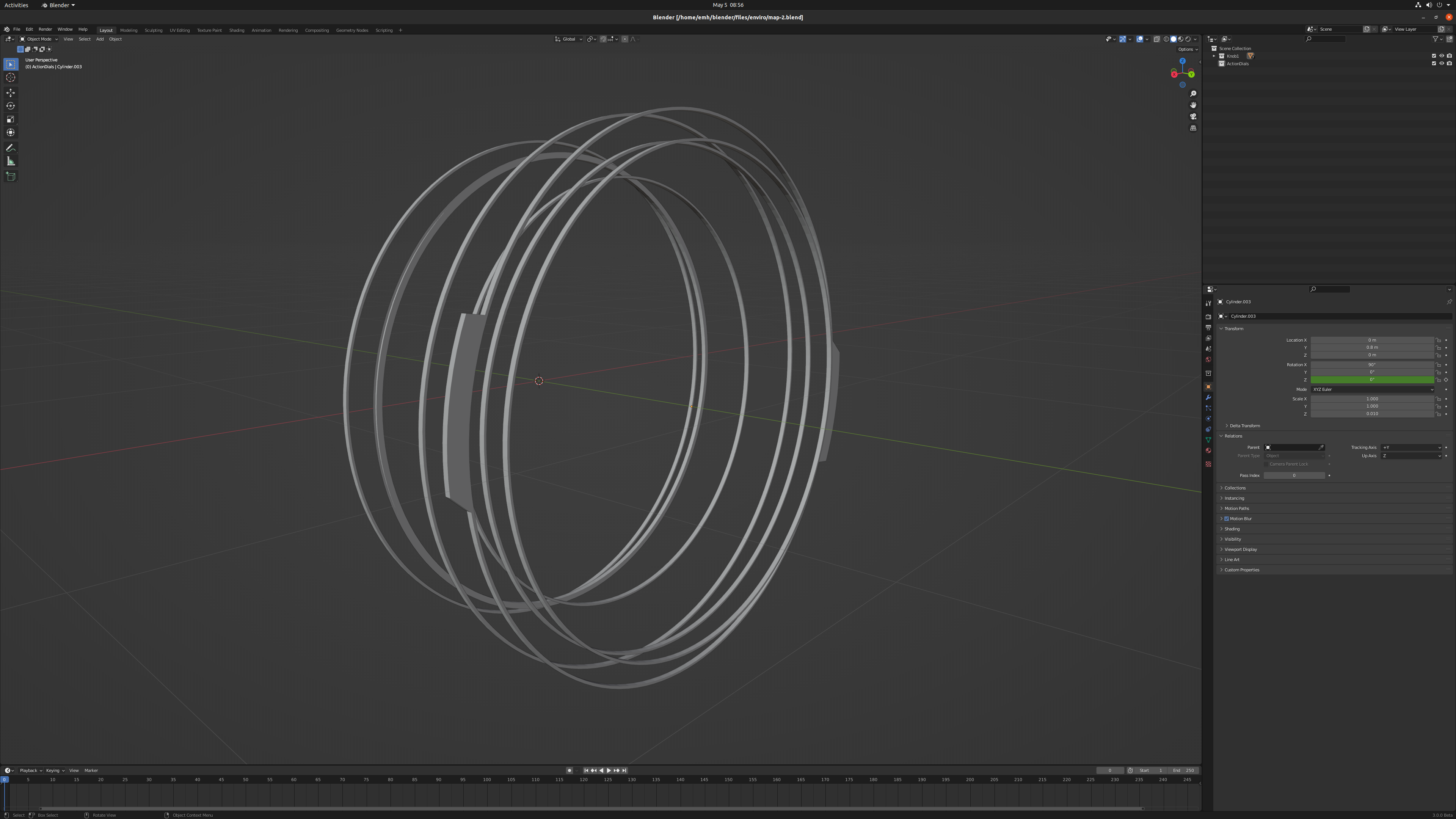Open the Modifier properties wrench tab
This screenshot has height=819, width=1456.
click(1208, 397)
